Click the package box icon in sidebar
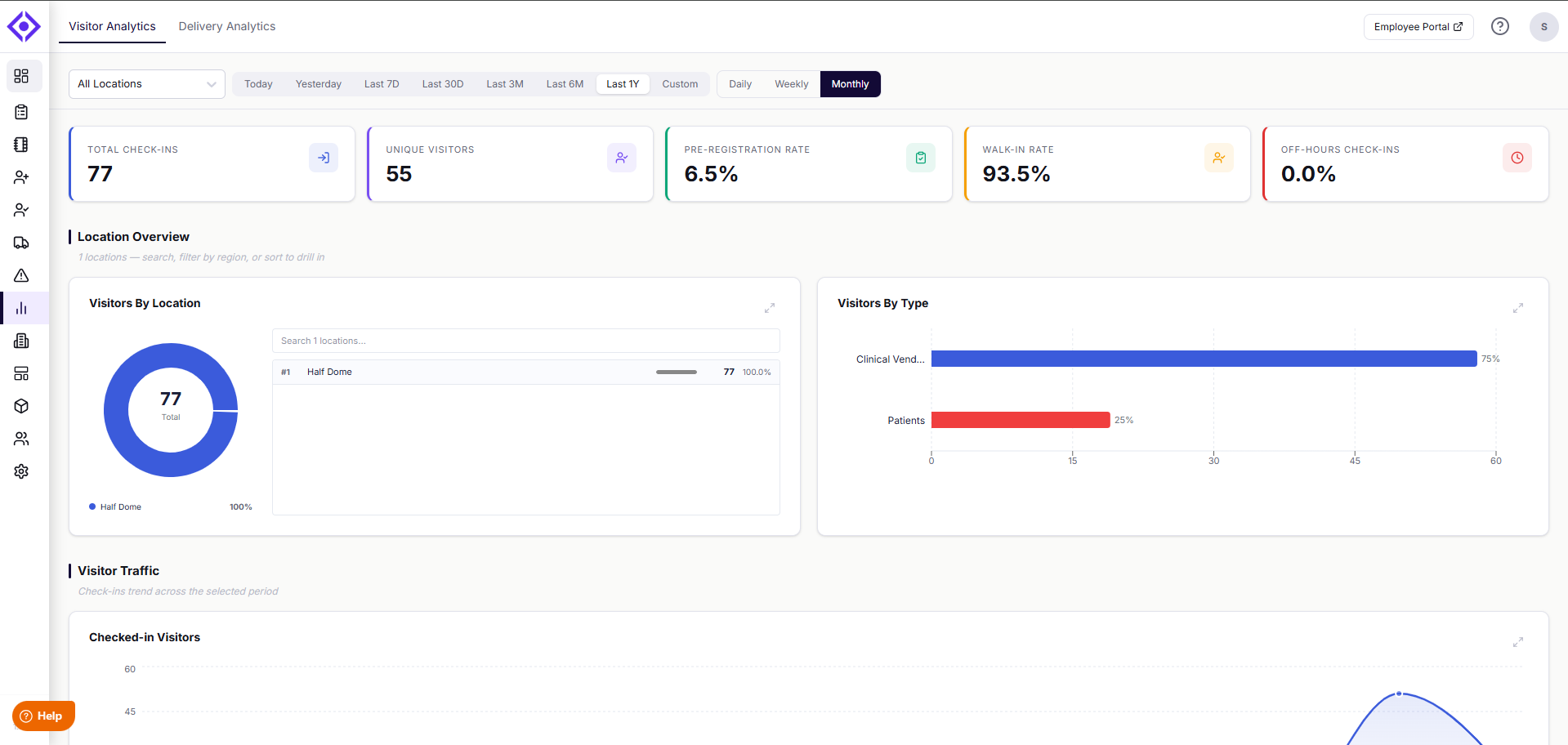Viewport: 1568px width, 745px height. [22, 406]
